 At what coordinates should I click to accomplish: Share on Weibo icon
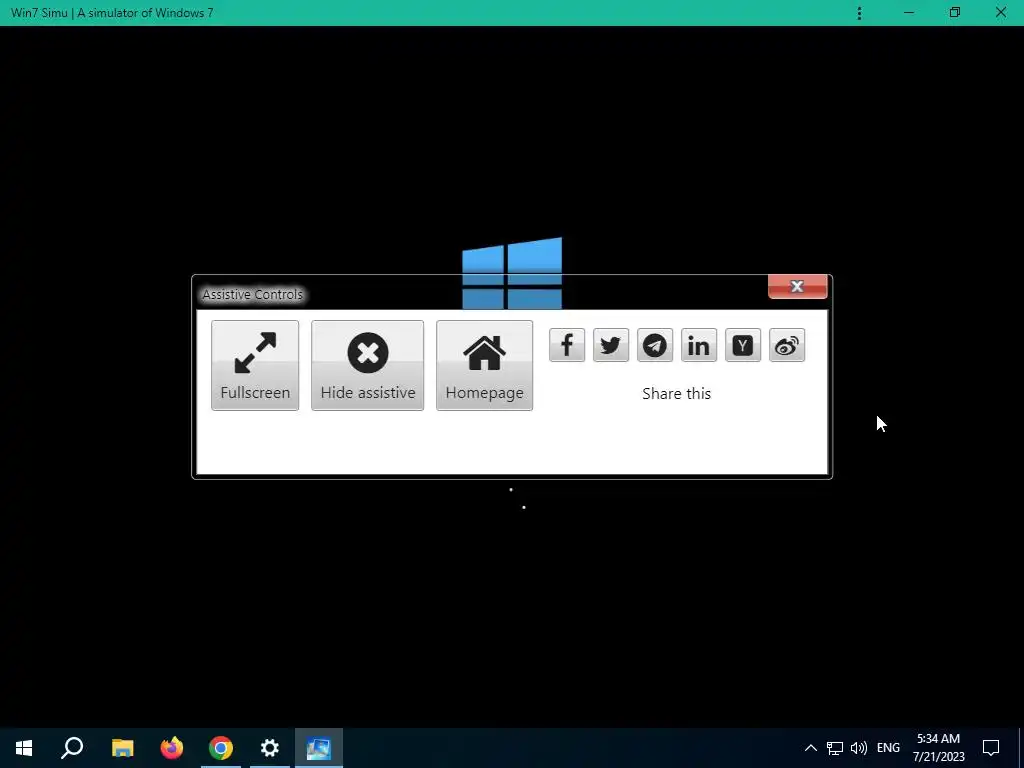point(787,345)
